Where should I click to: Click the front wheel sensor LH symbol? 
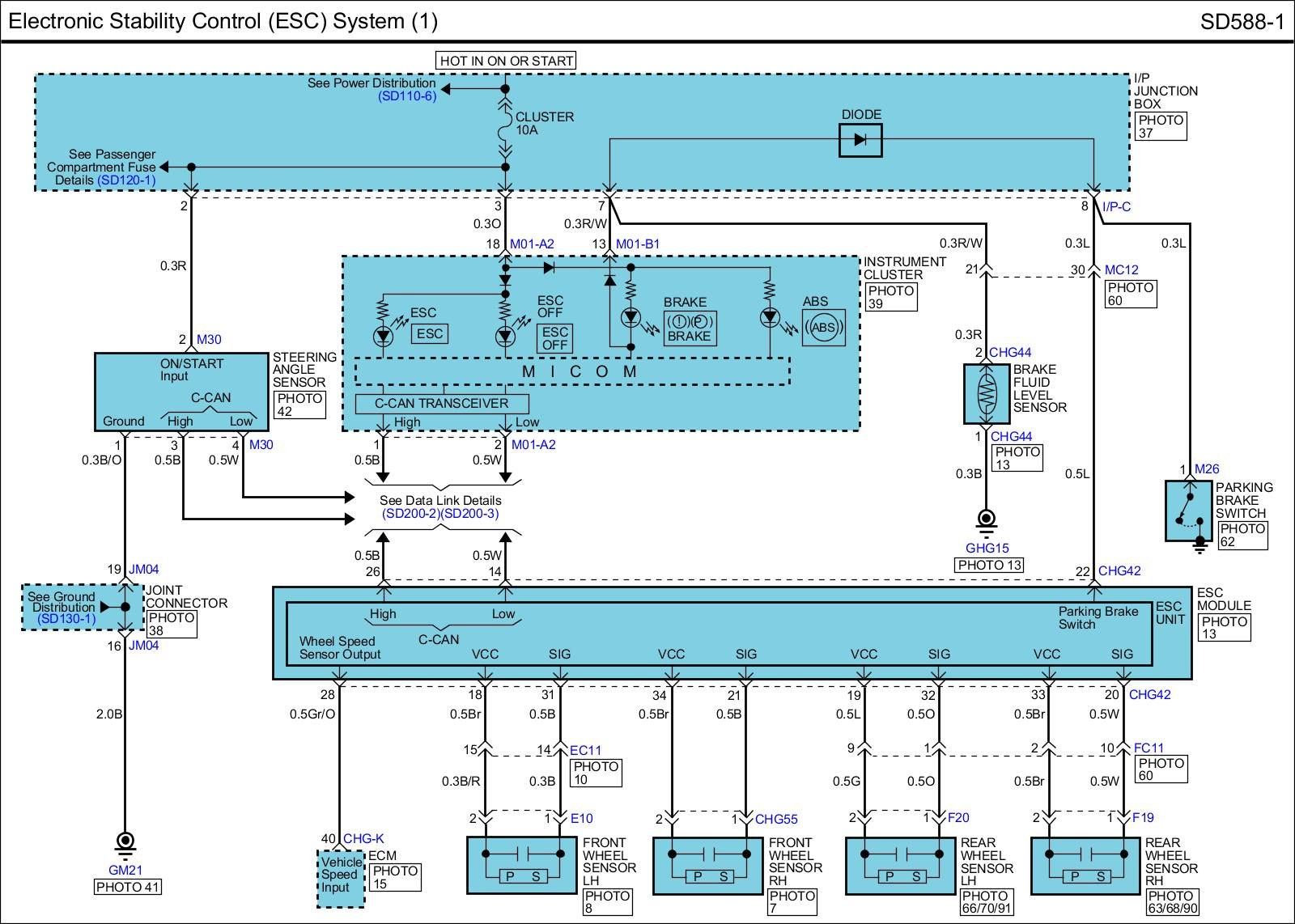(x=522, y=865)
